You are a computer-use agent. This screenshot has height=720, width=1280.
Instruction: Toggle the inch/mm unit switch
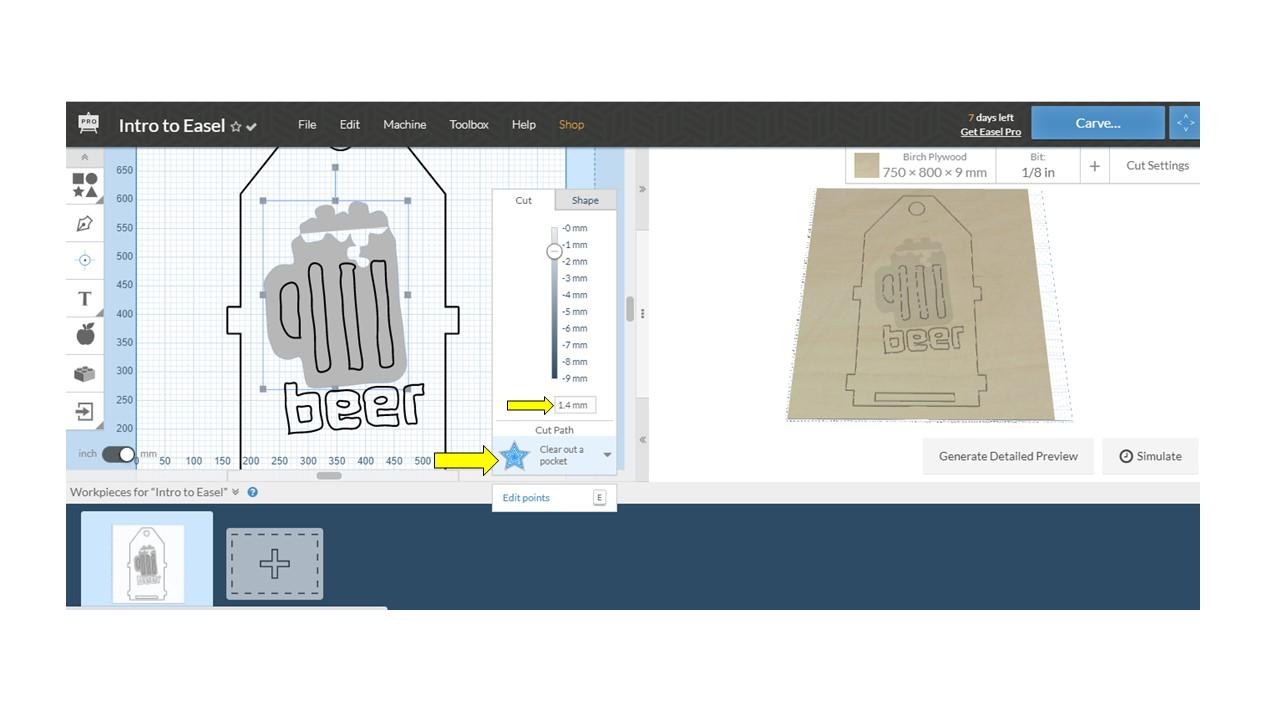click(118, 454)
